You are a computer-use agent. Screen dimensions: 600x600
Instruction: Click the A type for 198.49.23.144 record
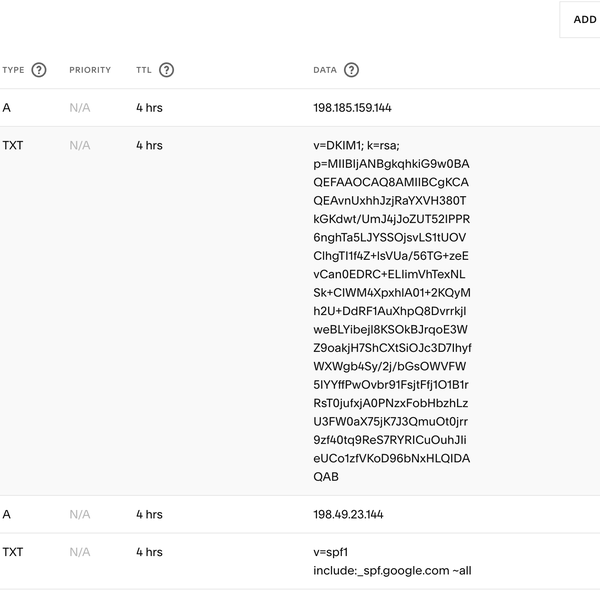click(x=7, y=514)
